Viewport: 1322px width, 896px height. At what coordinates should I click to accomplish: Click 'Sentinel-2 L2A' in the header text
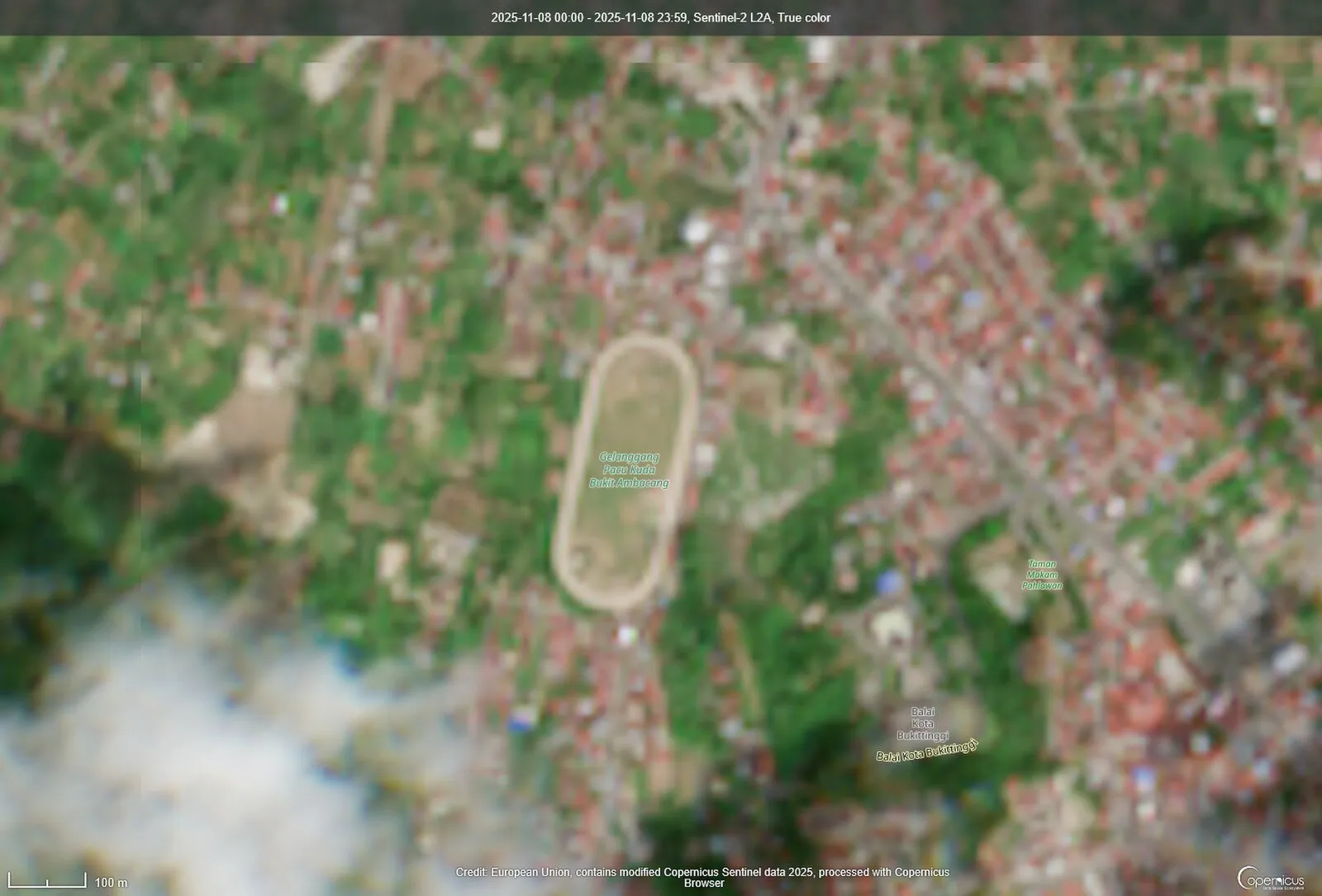[732, 17]
